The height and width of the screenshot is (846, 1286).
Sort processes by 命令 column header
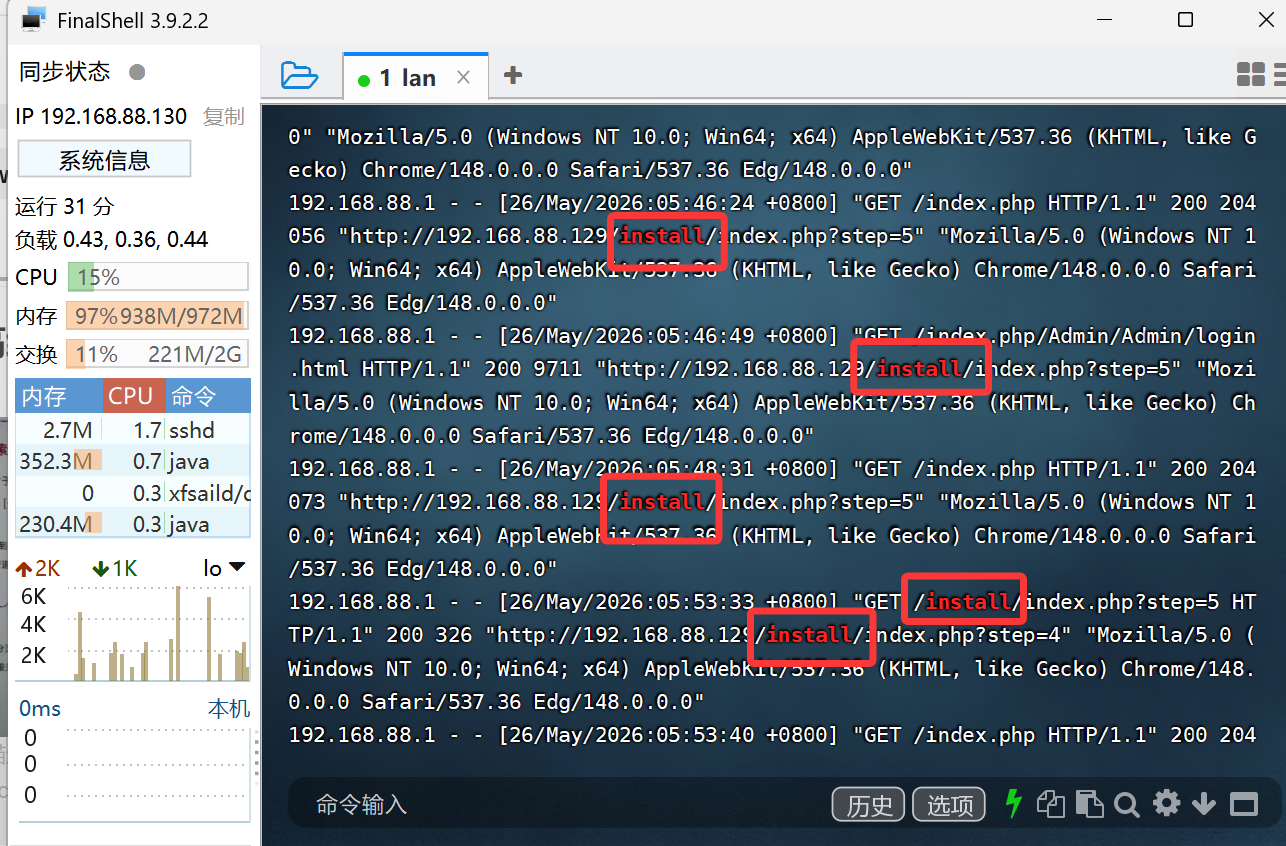click(208, 396)
